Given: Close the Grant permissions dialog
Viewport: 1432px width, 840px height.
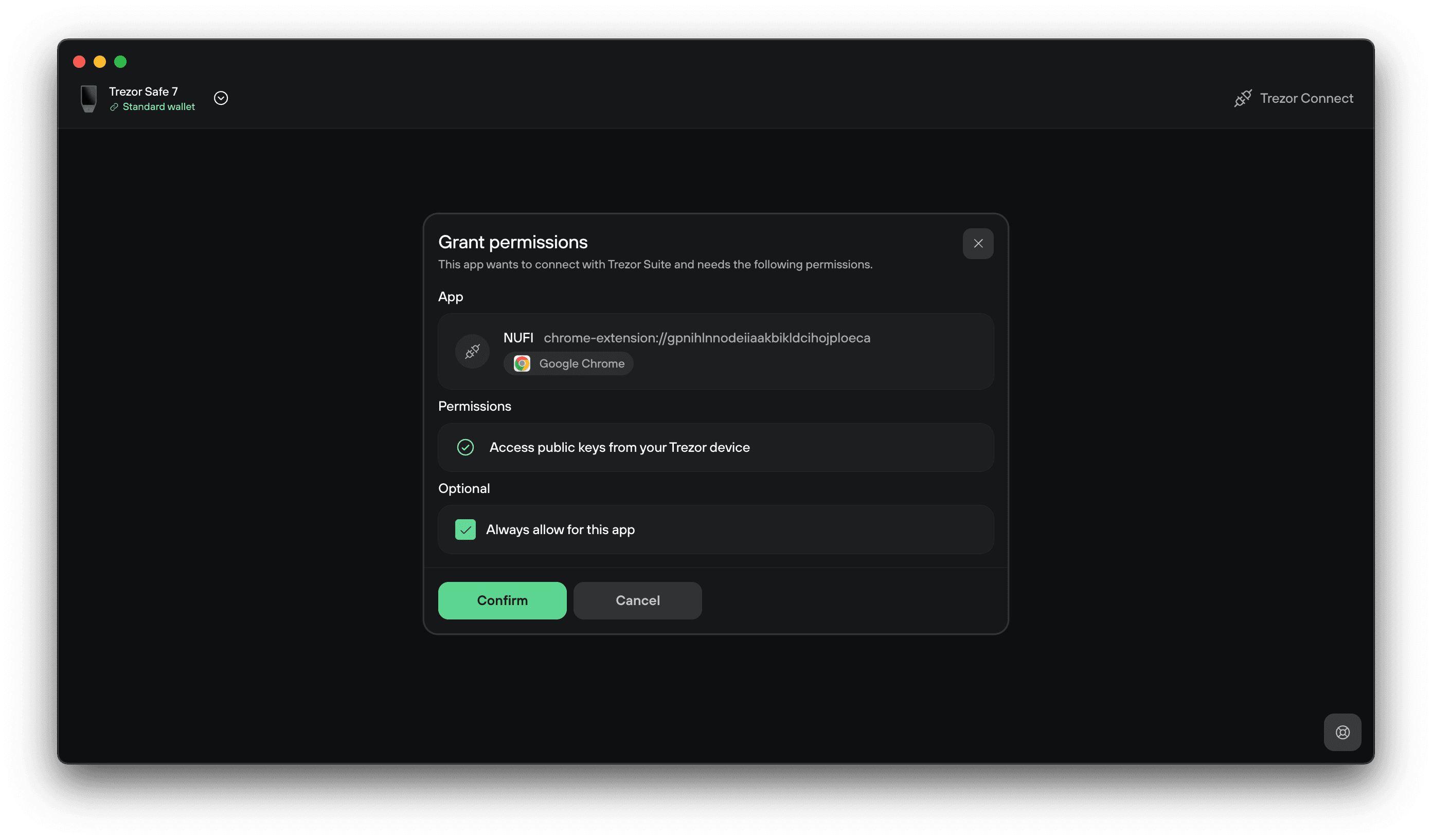Looking at the screenshot, I should click(x=977, y=244).
